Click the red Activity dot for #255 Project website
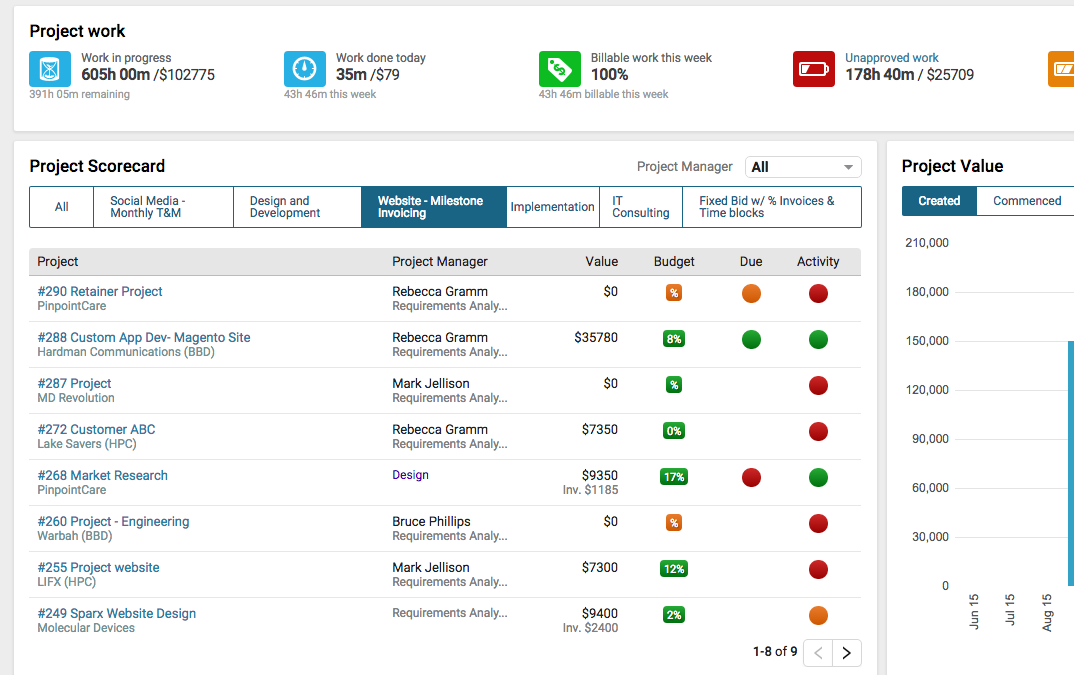 point(818,569)
